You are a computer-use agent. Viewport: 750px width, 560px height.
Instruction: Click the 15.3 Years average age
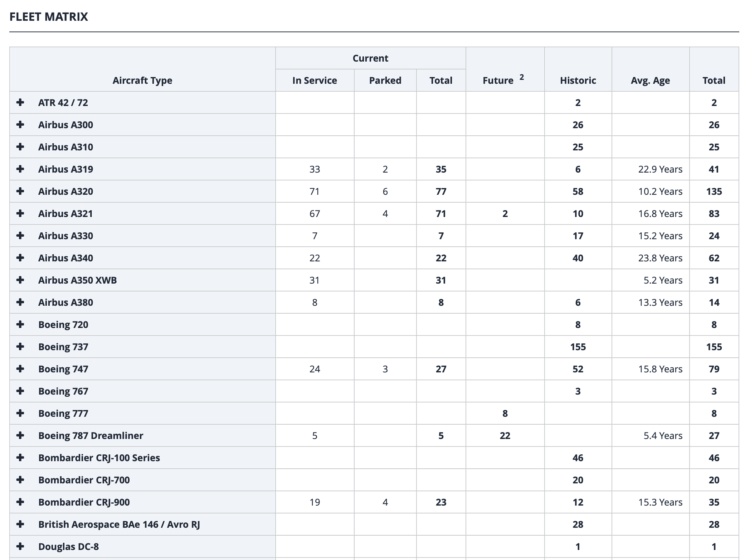click(660, 502)
